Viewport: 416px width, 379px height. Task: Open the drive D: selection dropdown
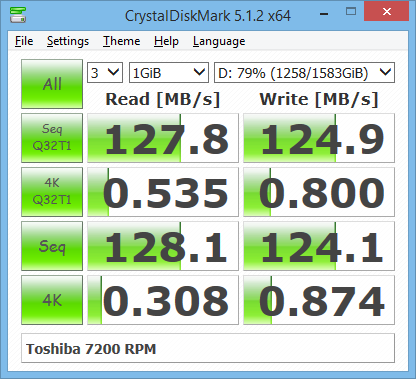click(x=304, y=72)
